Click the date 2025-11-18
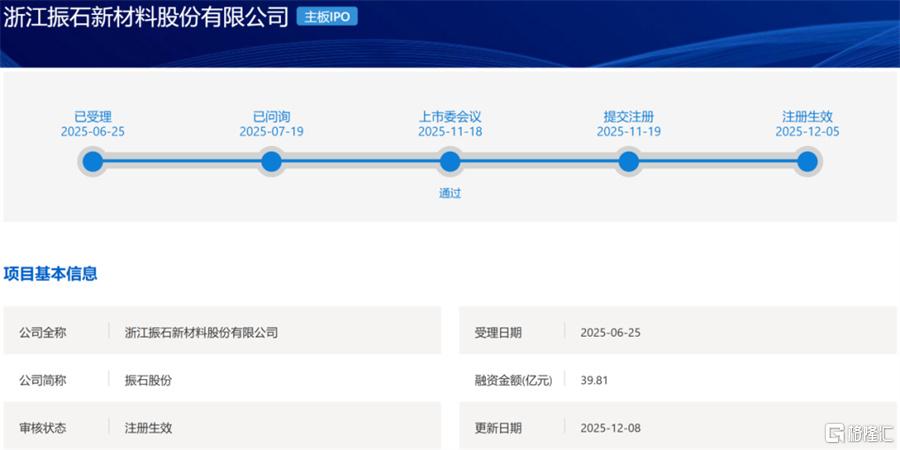This screenshot has height=450, width=900. tap(450, 131)
